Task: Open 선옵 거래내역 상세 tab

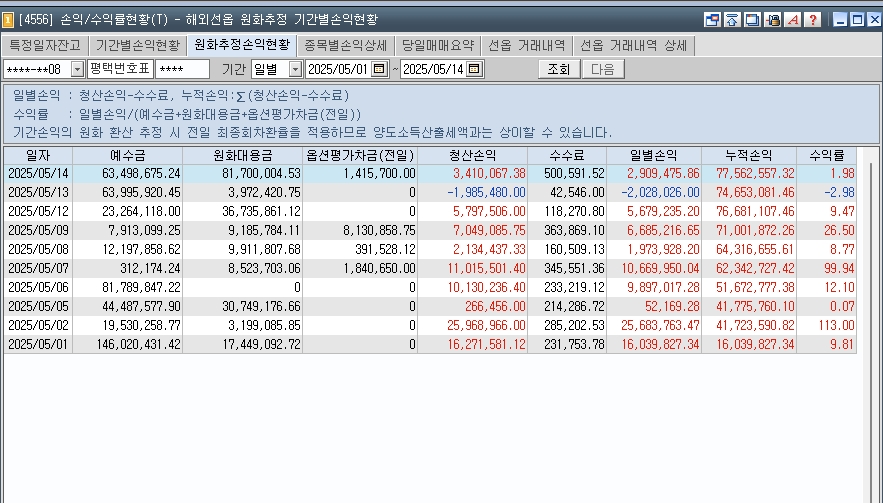Action: point(634,46)
